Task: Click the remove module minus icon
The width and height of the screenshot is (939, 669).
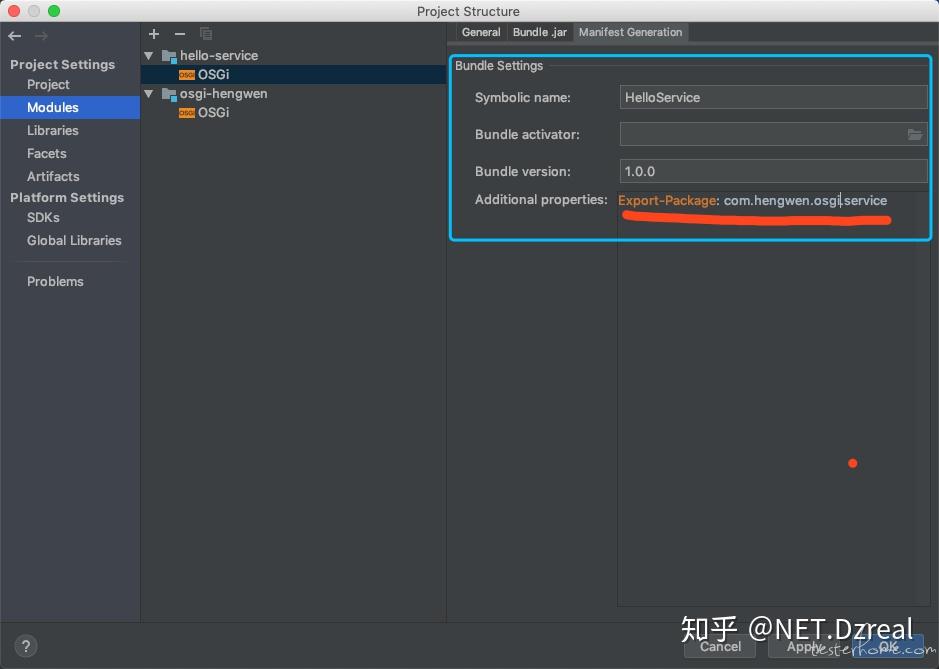Action: pyautogui.click(x=178, y=33)
